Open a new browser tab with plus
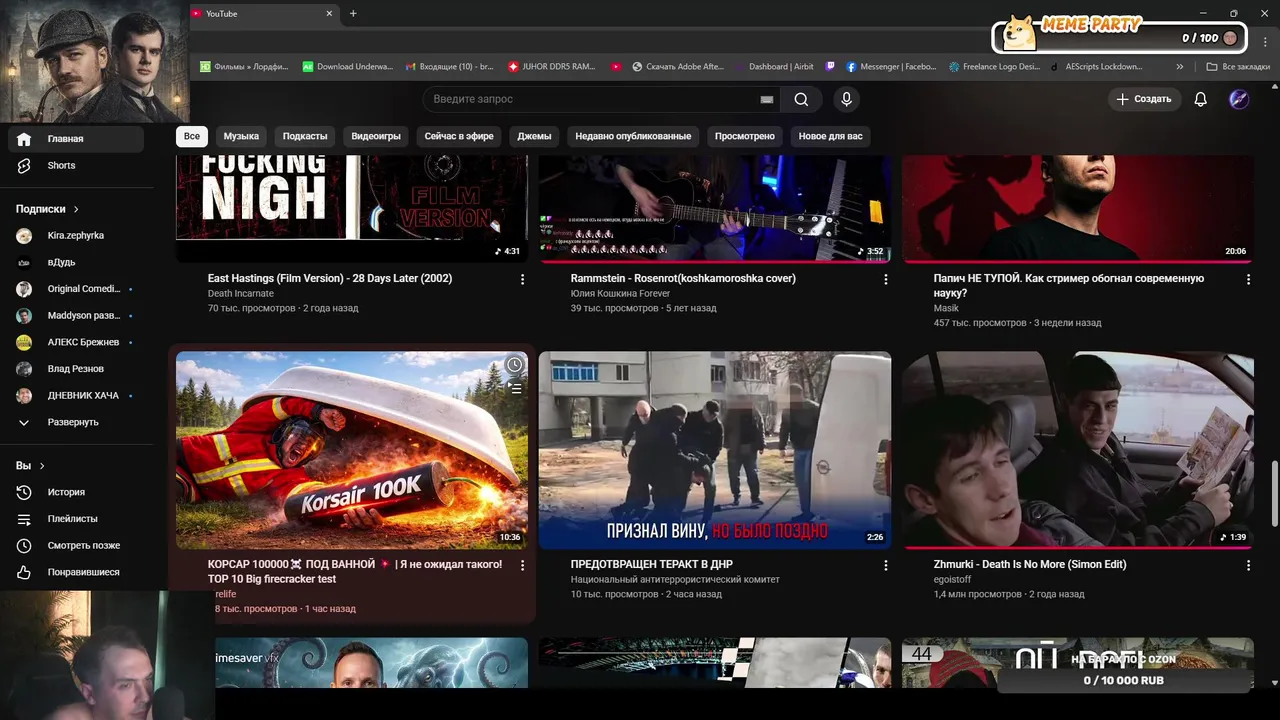This screenshot has width=1280, height=720. [353, 14]
